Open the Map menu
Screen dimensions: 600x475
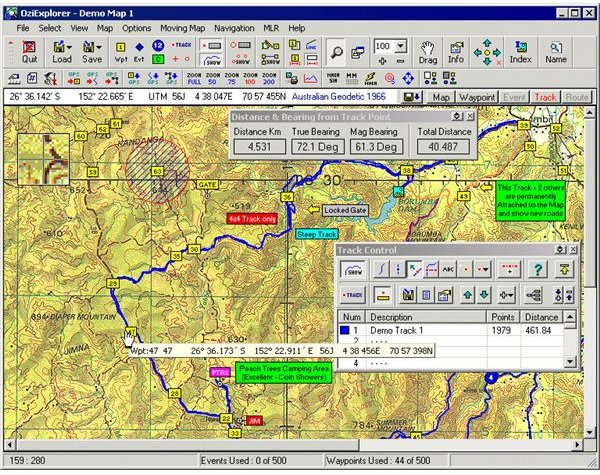[x=105, y=28]
